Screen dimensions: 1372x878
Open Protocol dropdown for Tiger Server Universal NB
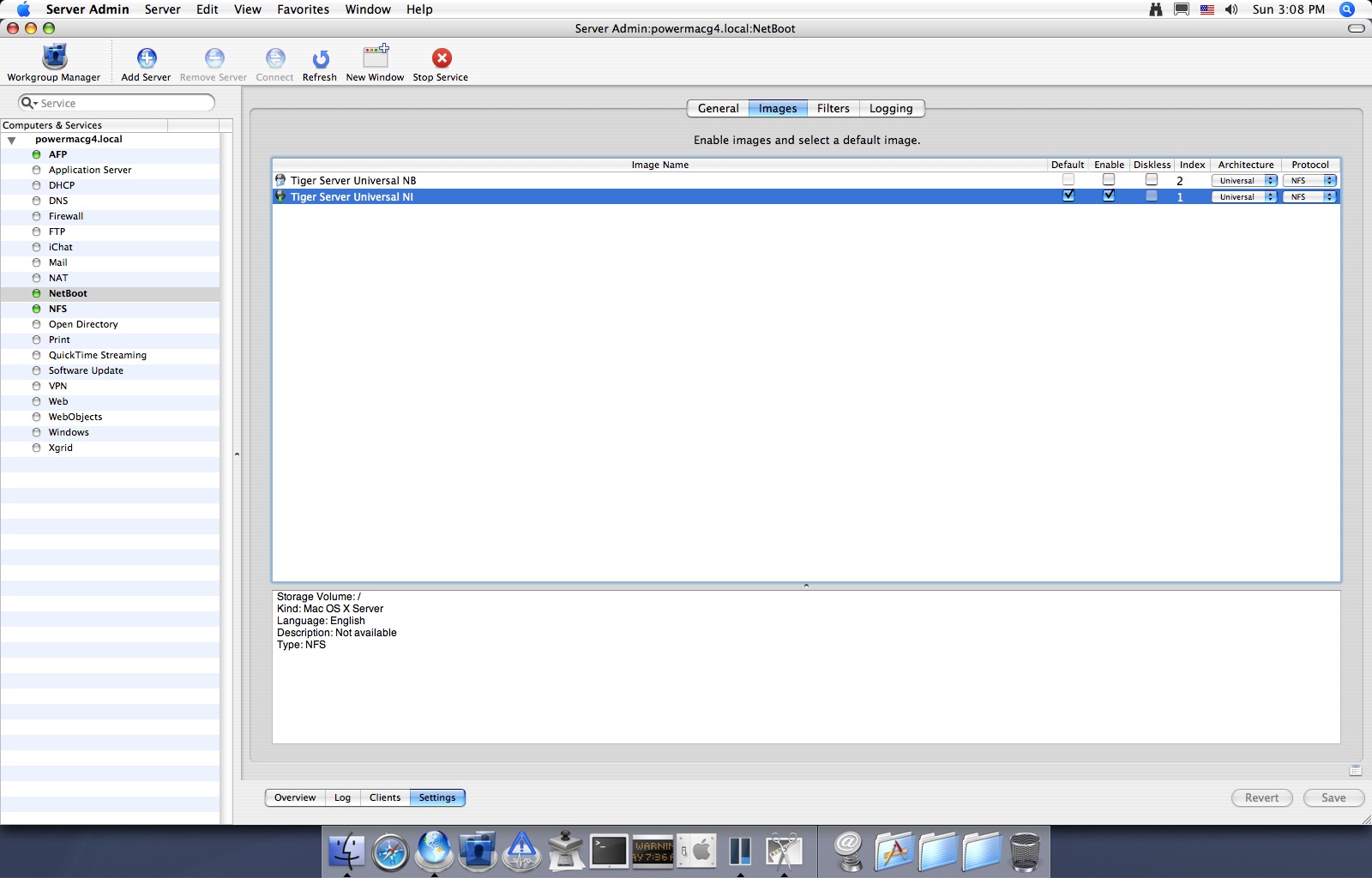(1310, 181)
